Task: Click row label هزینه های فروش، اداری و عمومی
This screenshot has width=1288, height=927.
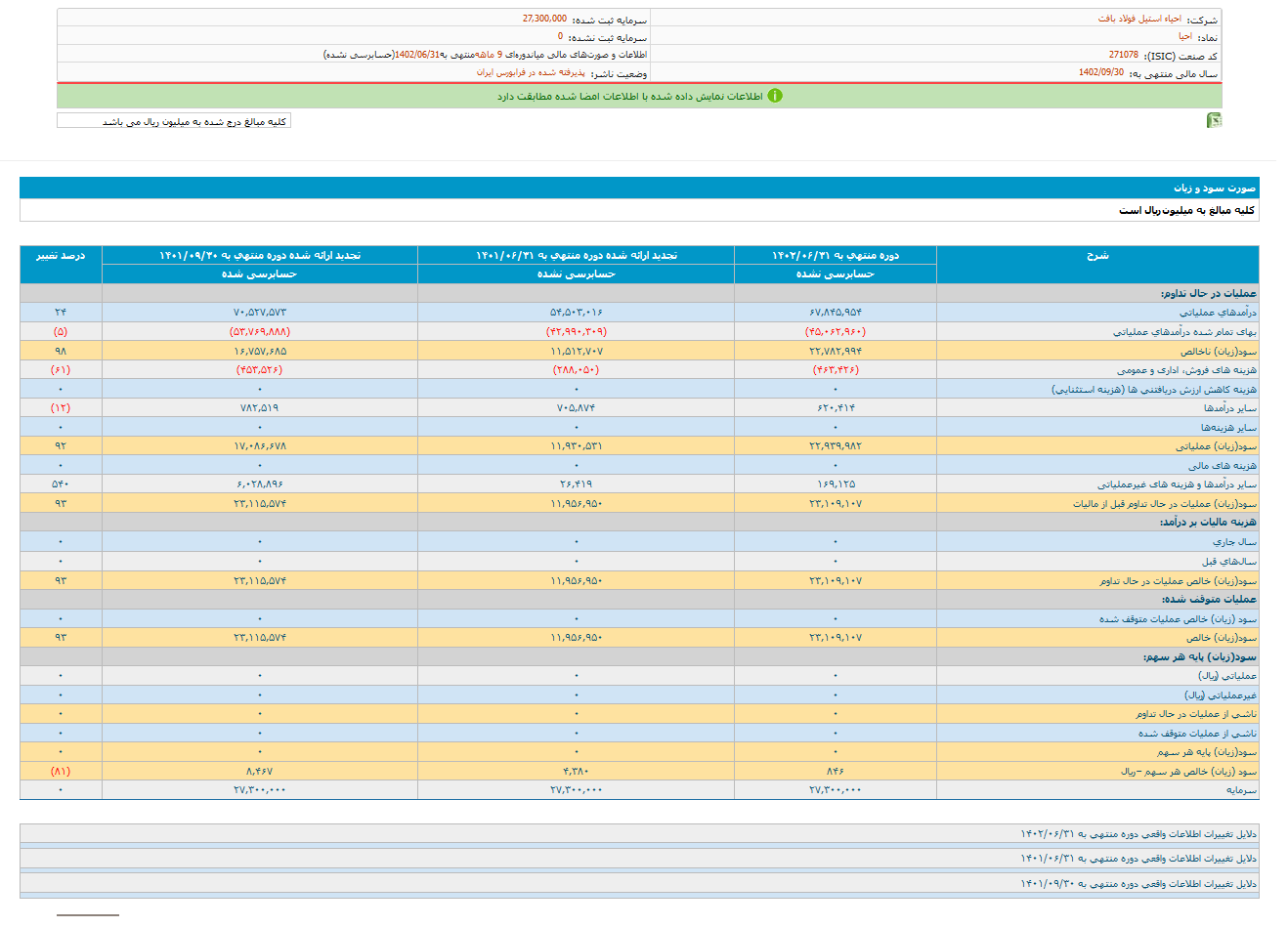Action: pos(1186,370)
